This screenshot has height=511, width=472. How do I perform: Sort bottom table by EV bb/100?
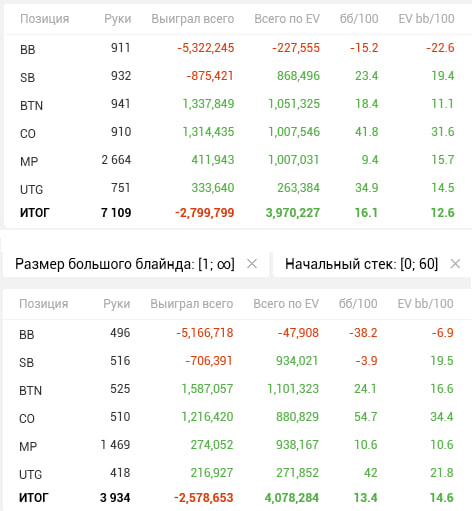[425, 304]
